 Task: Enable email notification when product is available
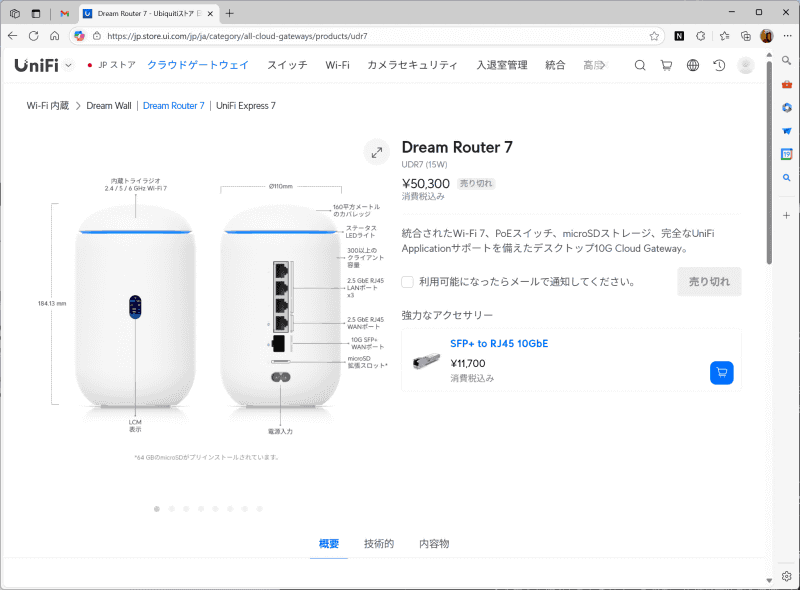tap(406, 281)
